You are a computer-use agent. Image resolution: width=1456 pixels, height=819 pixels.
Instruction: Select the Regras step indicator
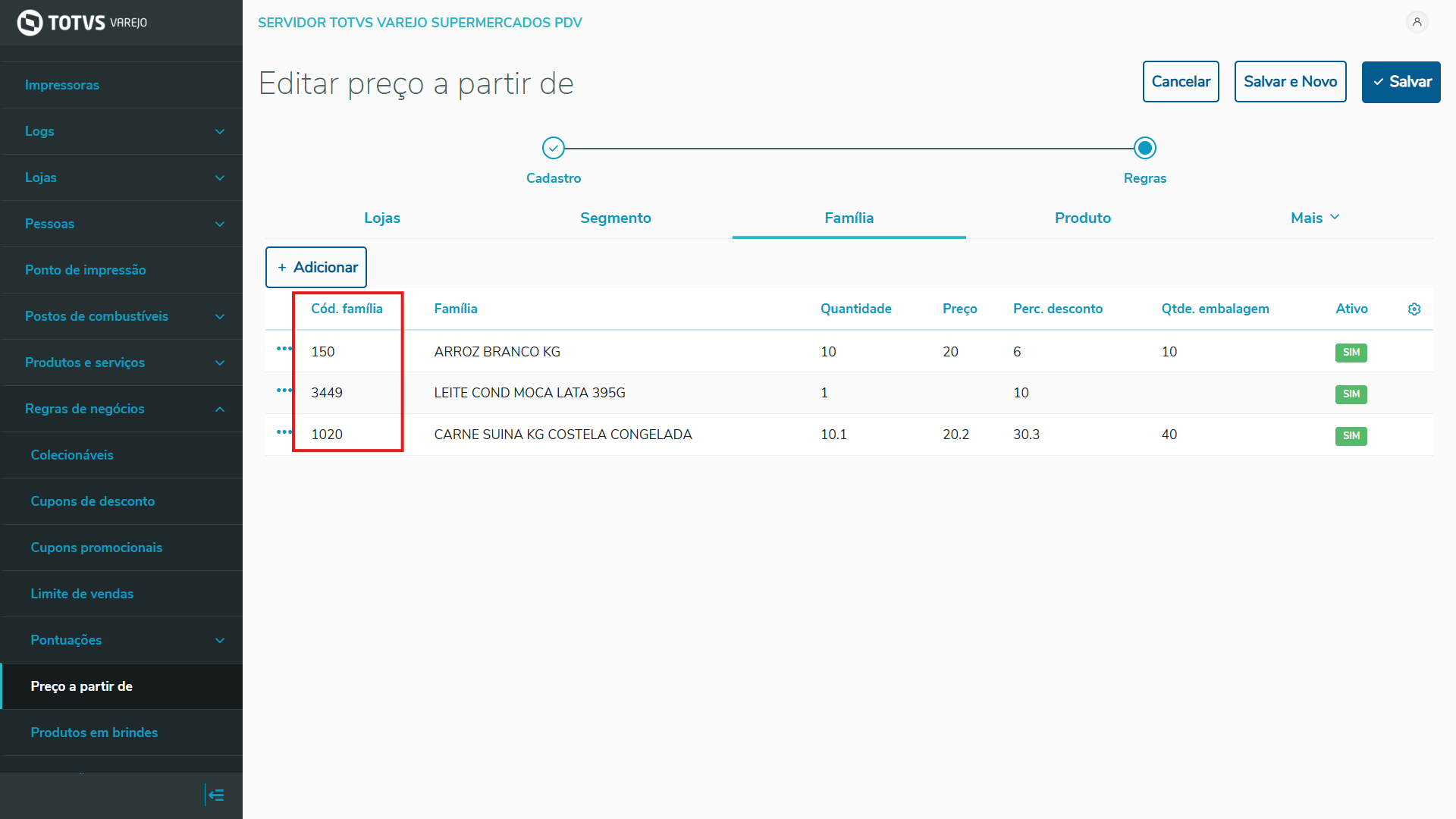1144,148
